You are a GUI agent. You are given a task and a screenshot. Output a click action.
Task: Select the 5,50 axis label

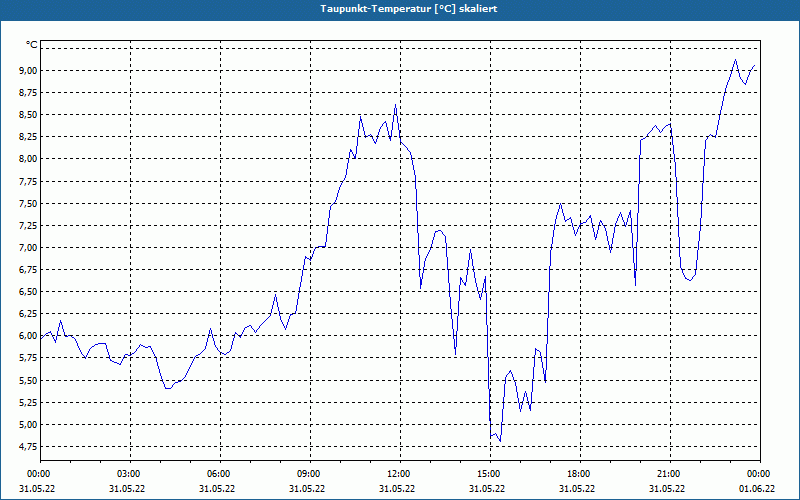tap(29, 380)
